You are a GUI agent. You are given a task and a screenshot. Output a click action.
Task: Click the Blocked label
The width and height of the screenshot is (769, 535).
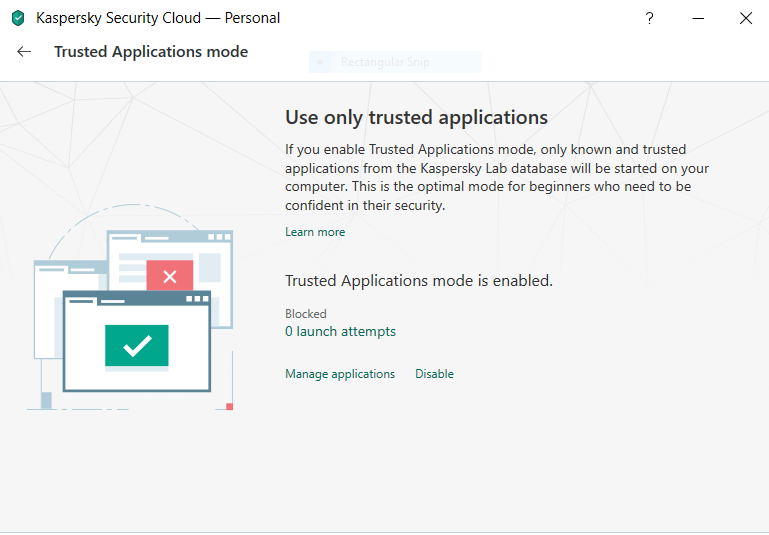[x=306, y=314]
